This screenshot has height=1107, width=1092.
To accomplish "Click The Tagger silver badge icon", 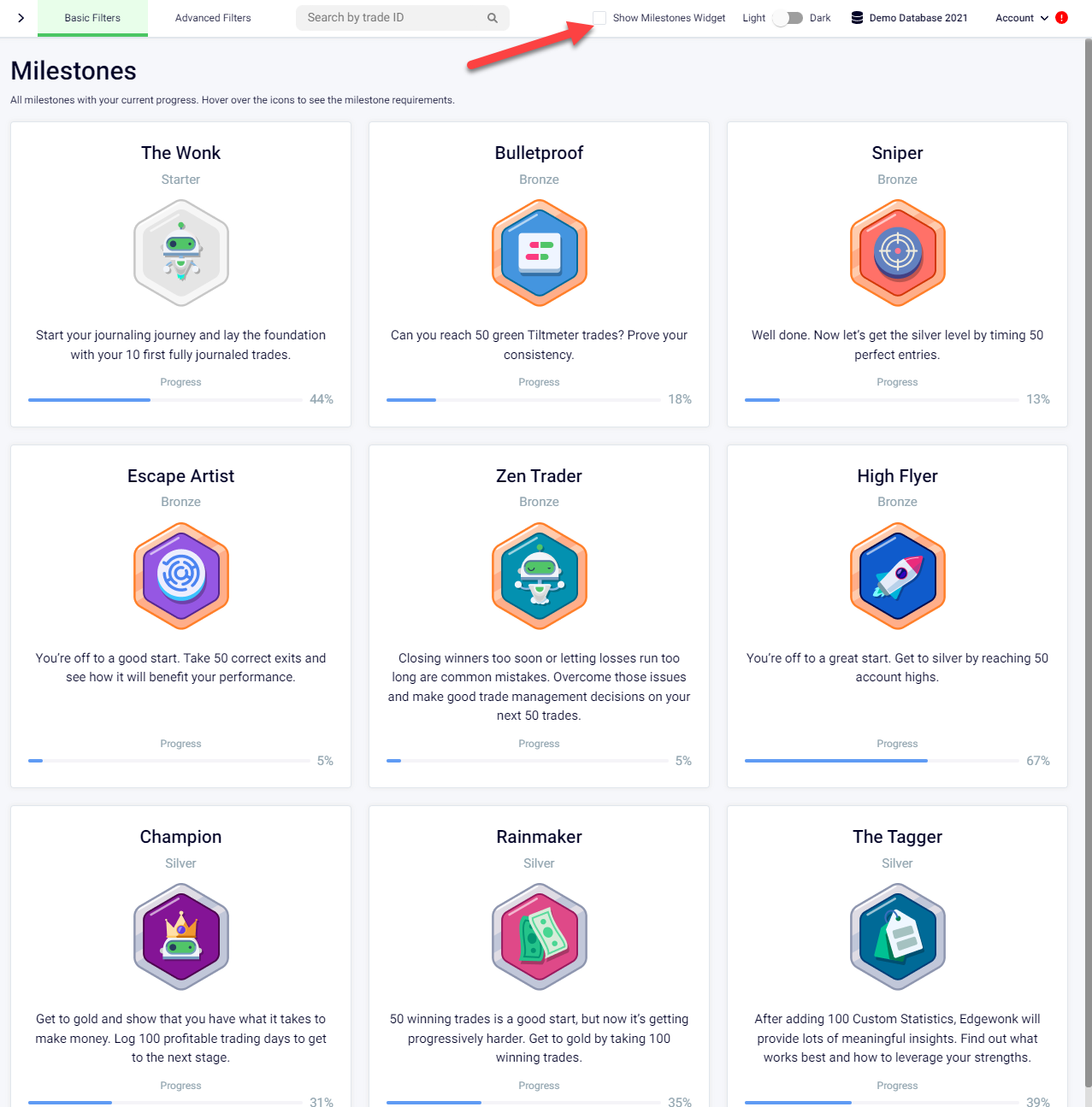I will coord(897,937).
